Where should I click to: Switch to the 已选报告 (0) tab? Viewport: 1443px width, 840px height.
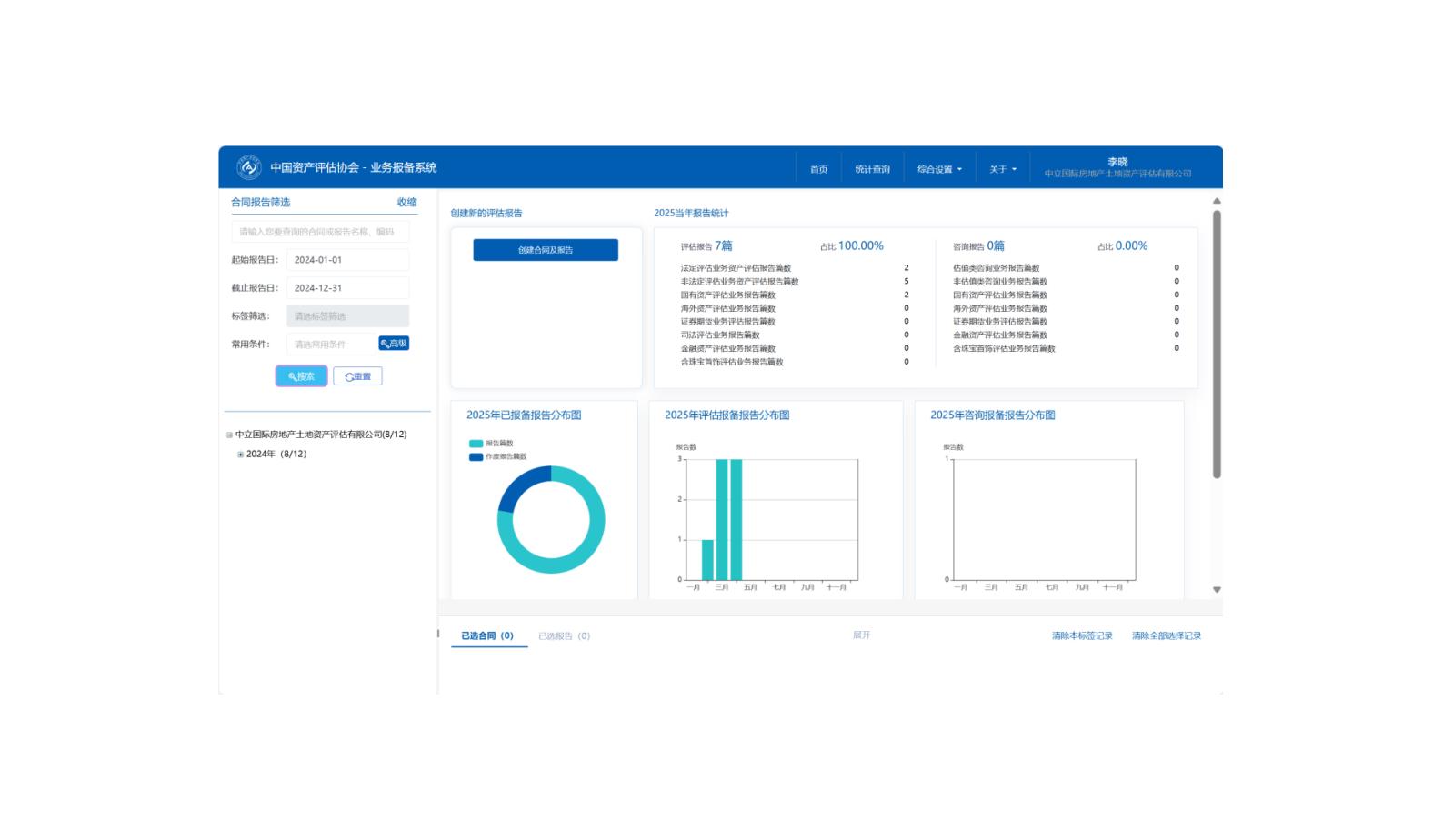coord(564,636)
